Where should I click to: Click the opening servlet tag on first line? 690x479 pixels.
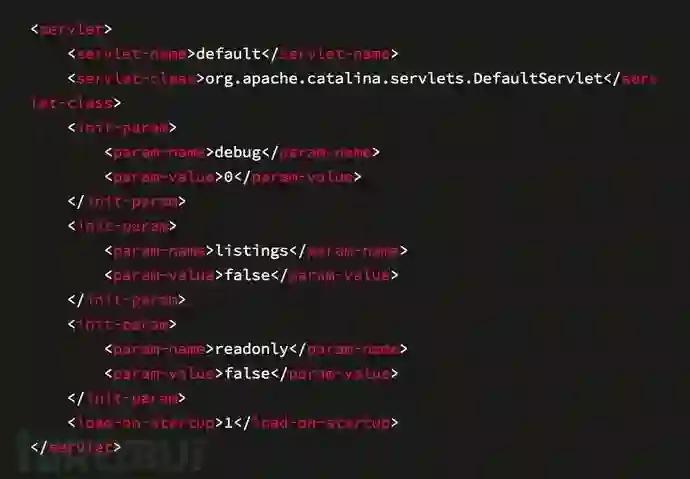coord(71,29)
